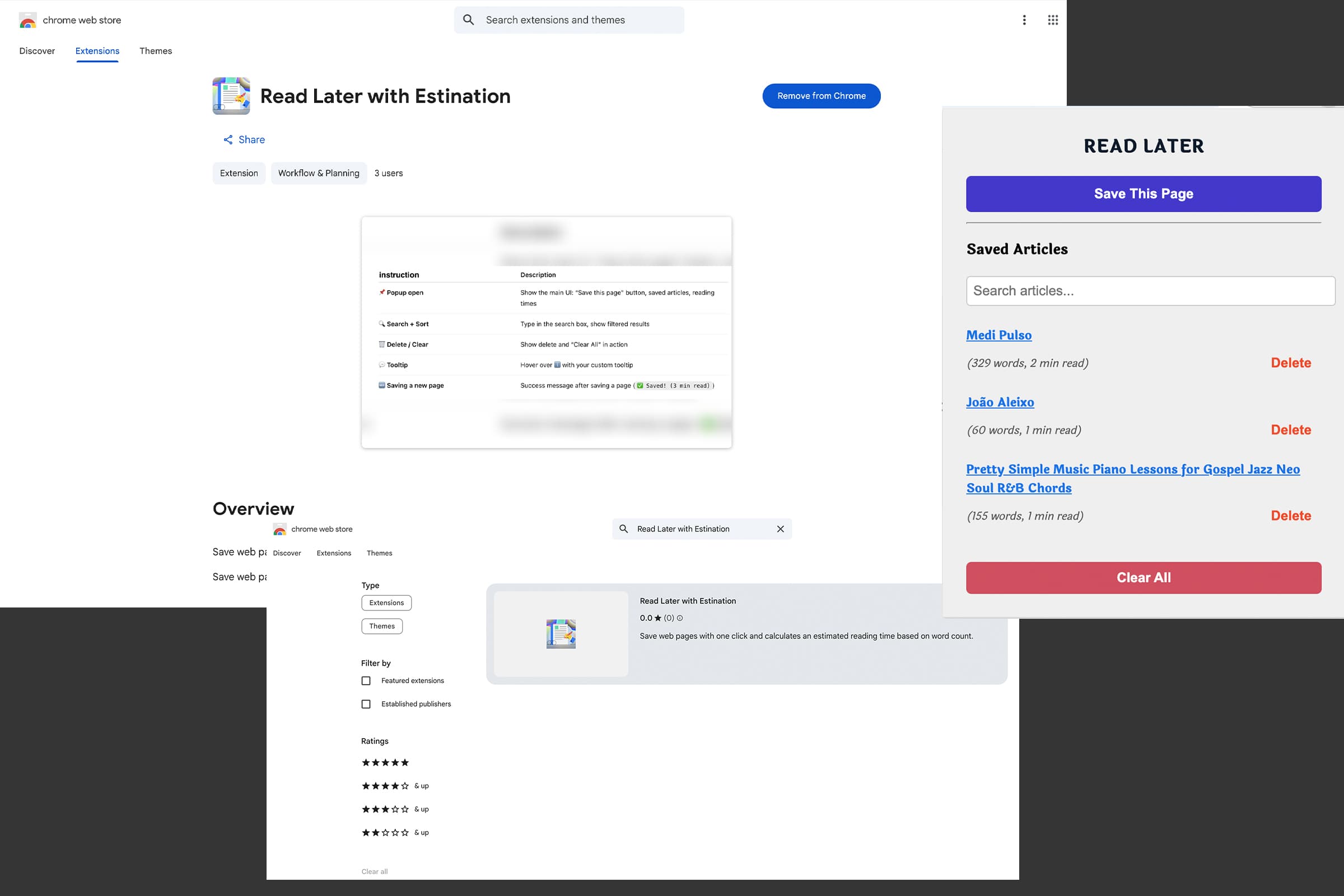Open the Google apps grid icon
The height and width of the screenshot is (896, 1344).
click(x=1053, y=20)
